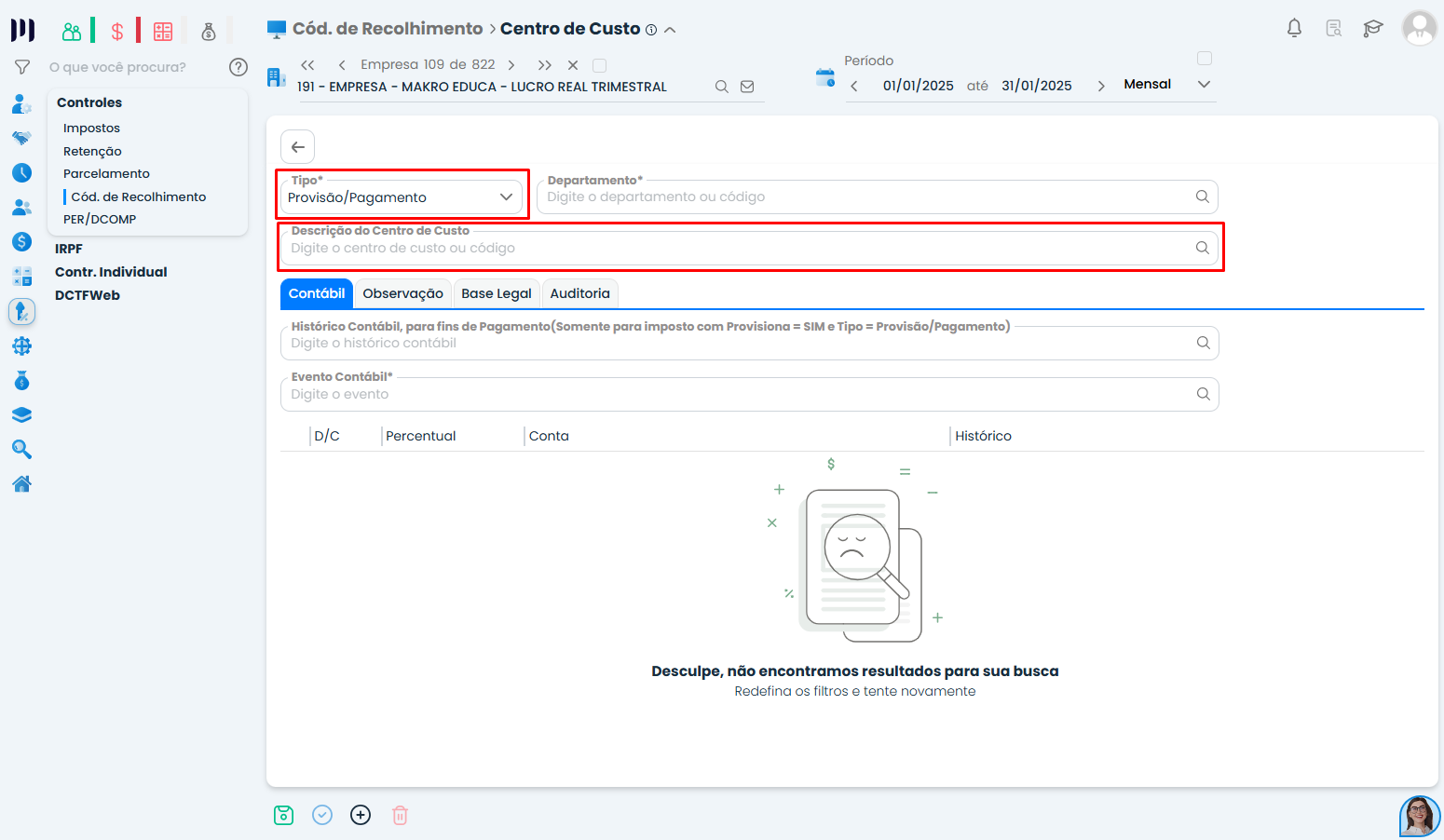The image size is (1444, 840).
Task: Open notifications bell icon
Action: tap(1294, 28)
